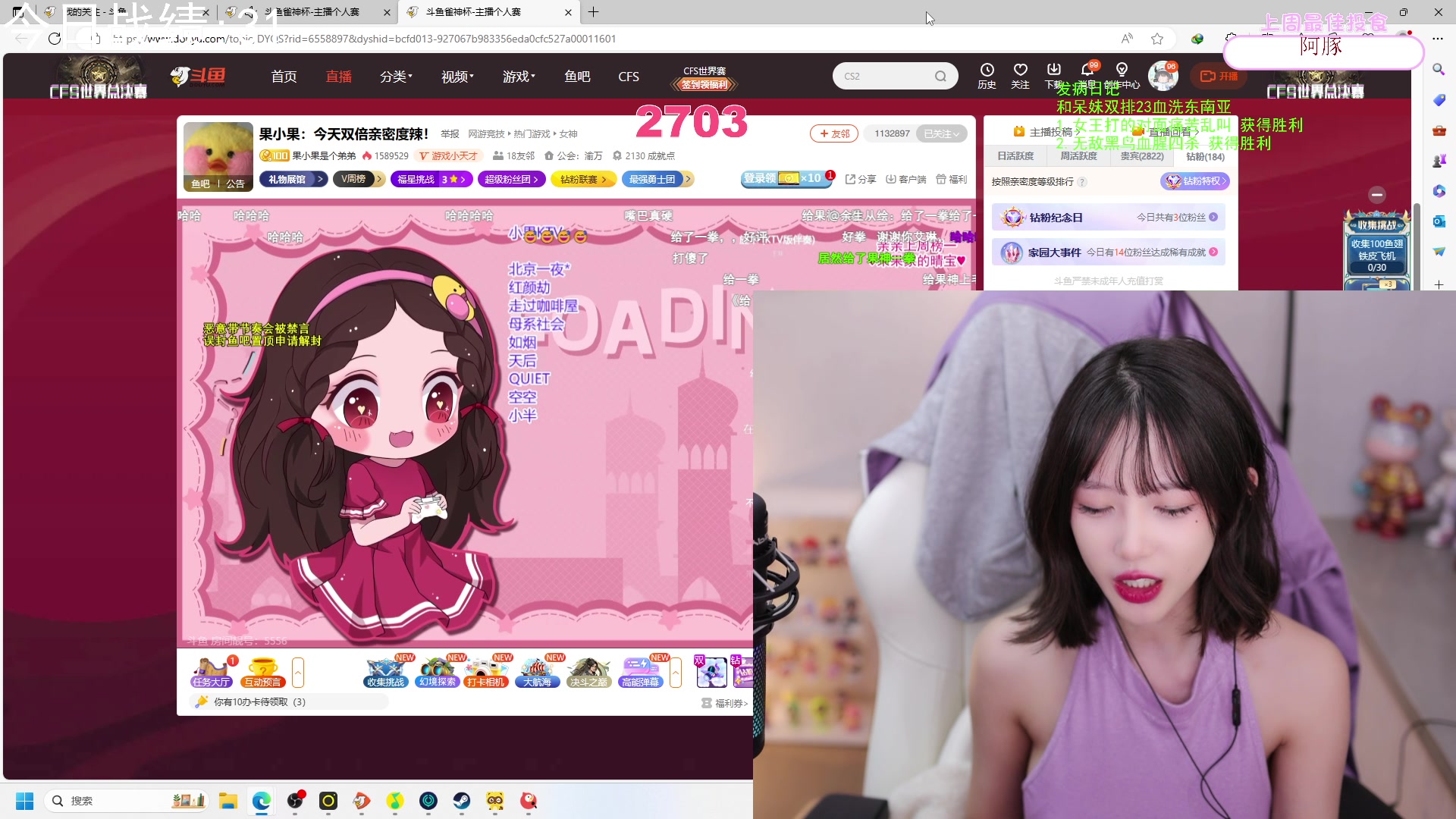This screenshot has width=1456, height=819.
Task: Collapse the arrow next to 高能弹幕
Action: (676, 672)
